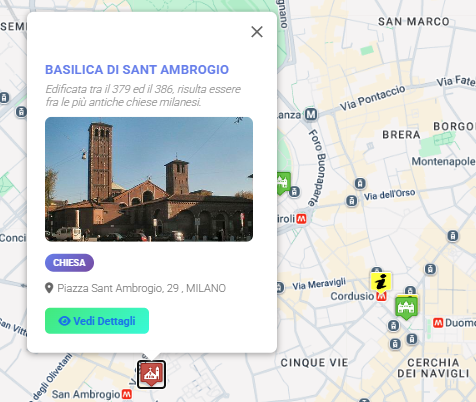Click the green castle marker beside popup
476x402 pixels.
click(x=283, y=183)
